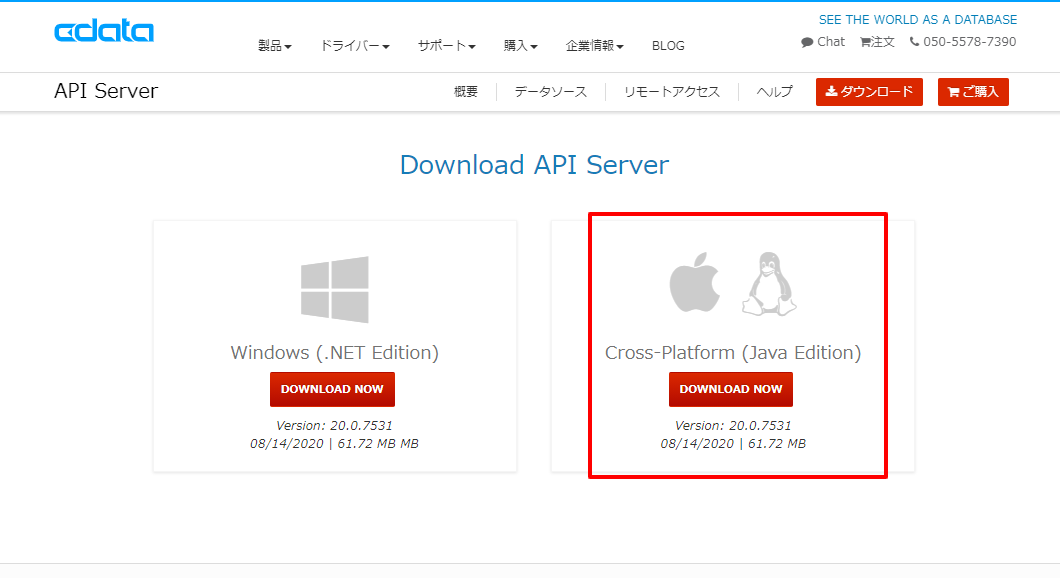Image resolution: width=1060 pixels, height=578 pixels.
Task: Click the CData logo
Action: (104, 31)
